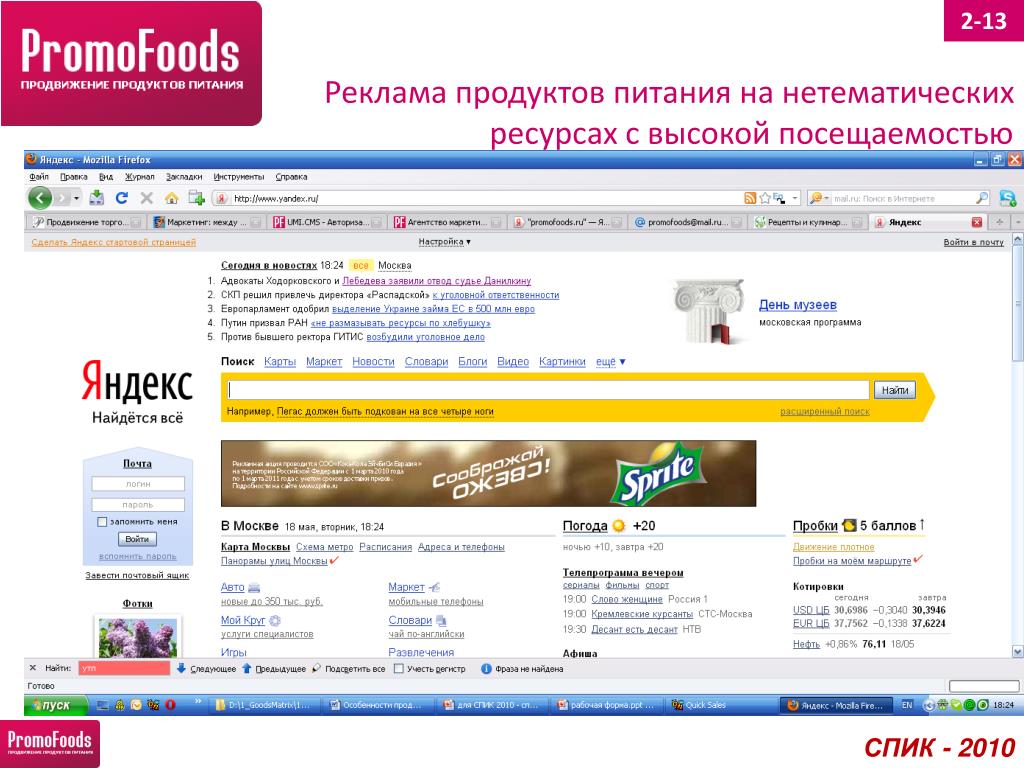1024x768 pixels.
Task: Click the Мой Круг icon
Action: pyautogui.click(x=274, y=620)
